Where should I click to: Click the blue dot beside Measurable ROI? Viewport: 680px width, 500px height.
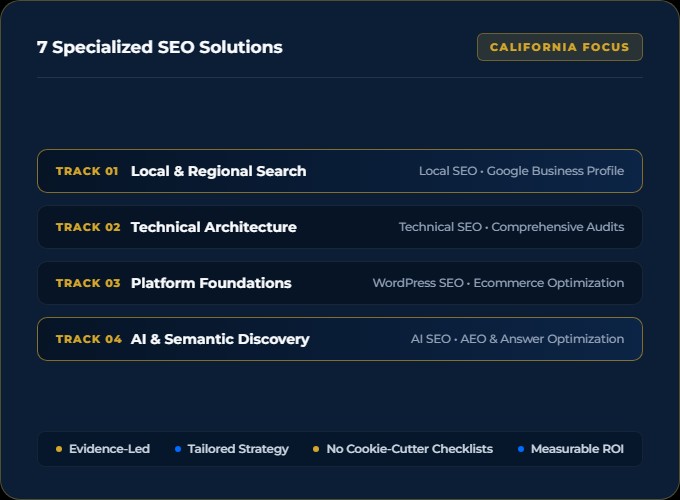(x=521, y=449)
